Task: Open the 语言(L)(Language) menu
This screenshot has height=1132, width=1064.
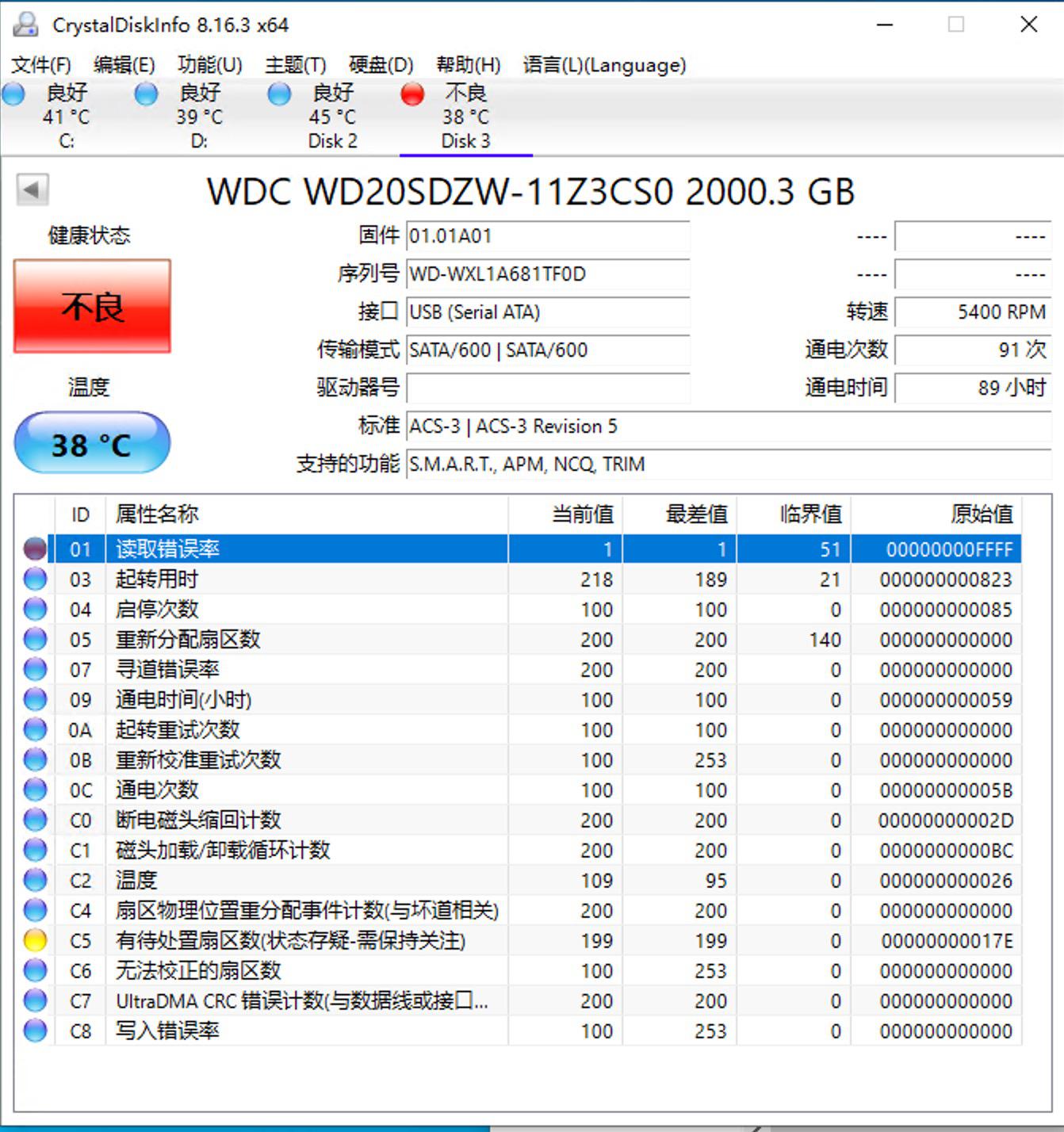Action: [x=604, y=65]
